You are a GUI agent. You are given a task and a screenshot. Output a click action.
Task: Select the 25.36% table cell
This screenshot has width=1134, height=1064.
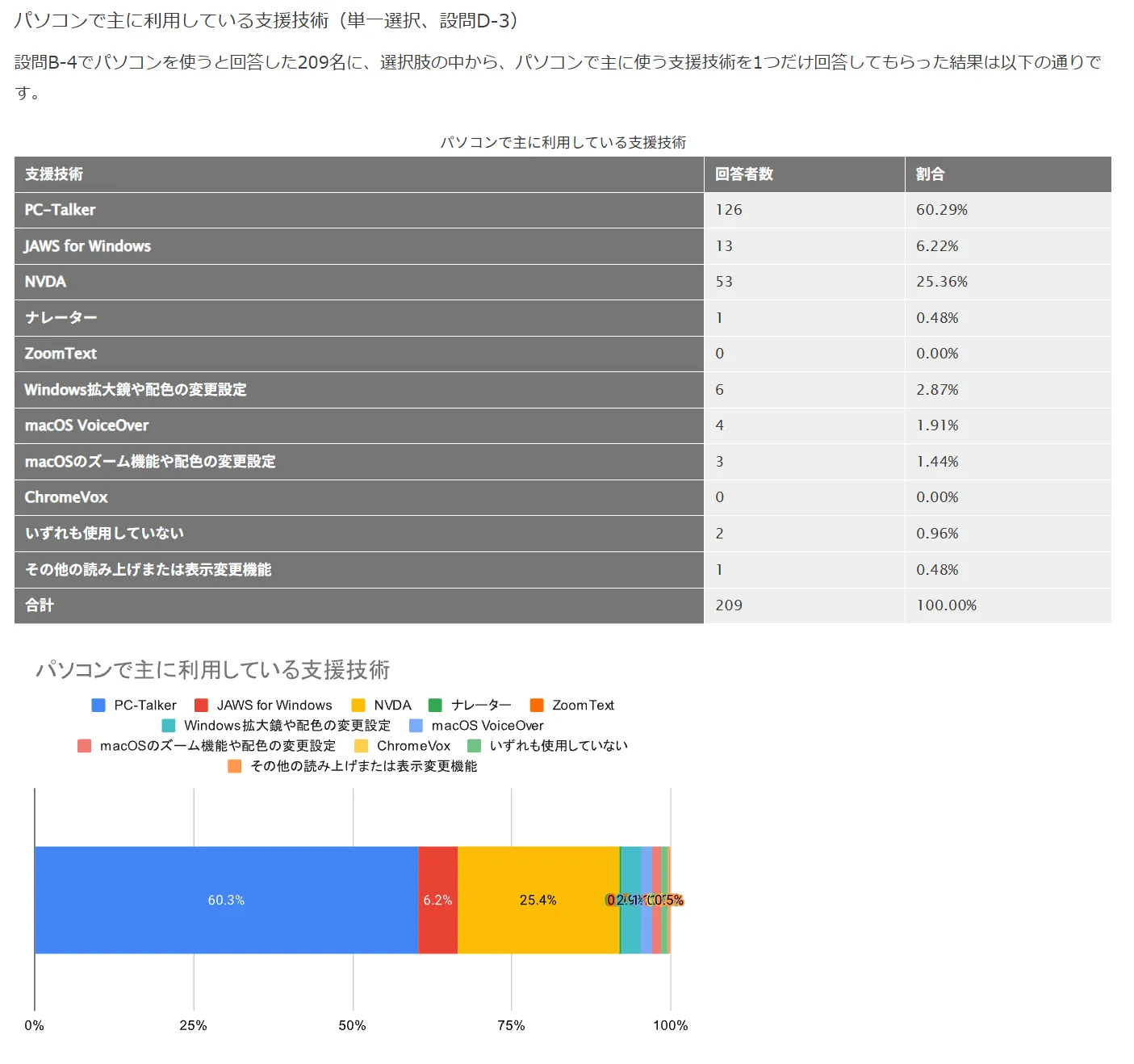tap(1008, 282)
